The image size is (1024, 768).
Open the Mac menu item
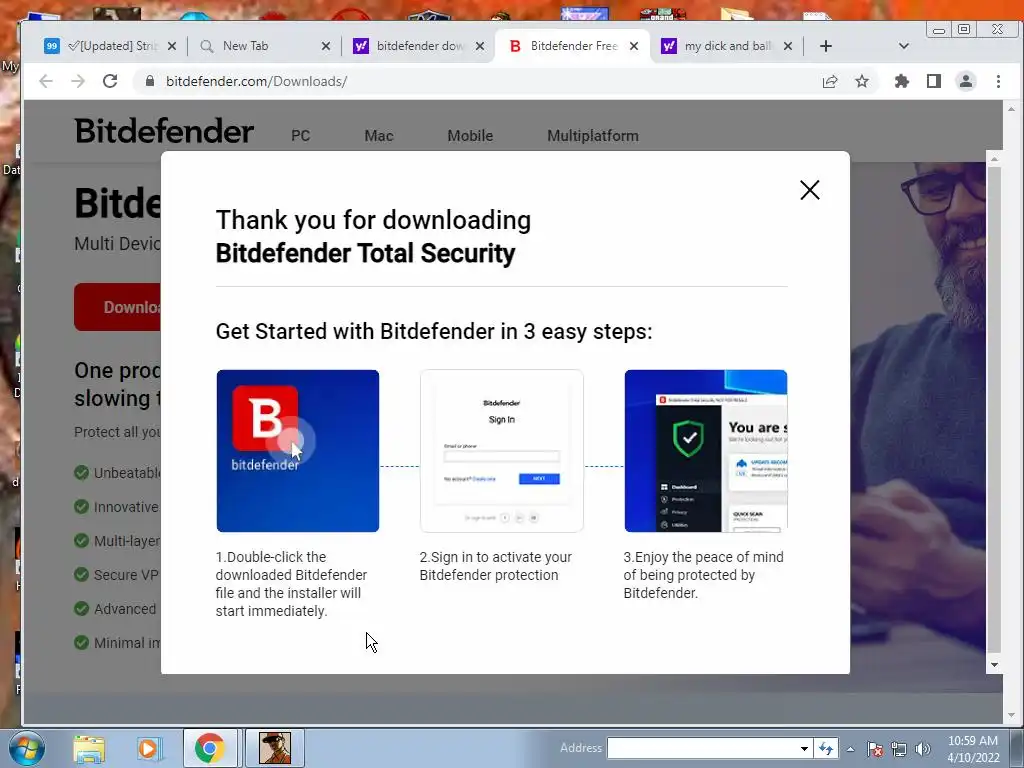tap(379, 136)
